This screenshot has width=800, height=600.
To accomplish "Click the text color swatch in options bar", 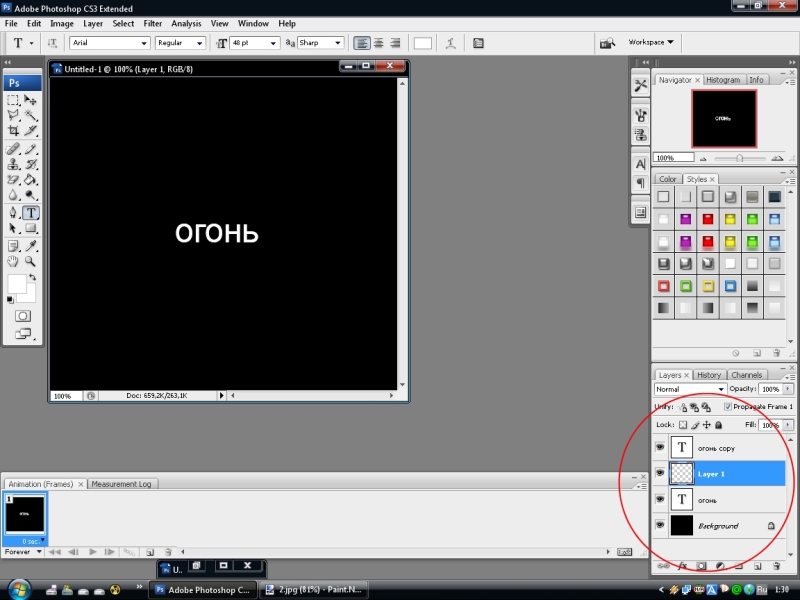I will [x=423, y=43].
